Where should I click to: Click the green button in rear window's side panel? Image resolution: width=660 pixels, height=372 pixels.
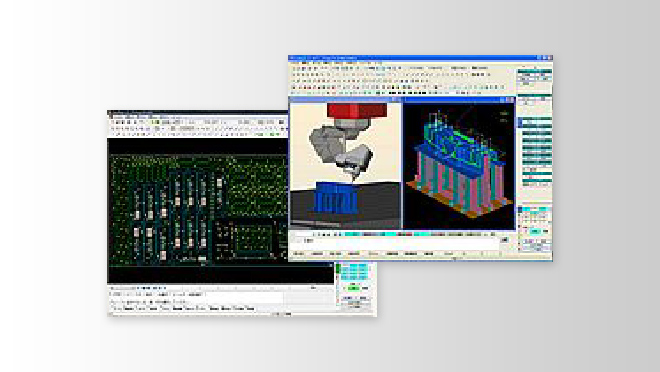[x=354, y=288]
